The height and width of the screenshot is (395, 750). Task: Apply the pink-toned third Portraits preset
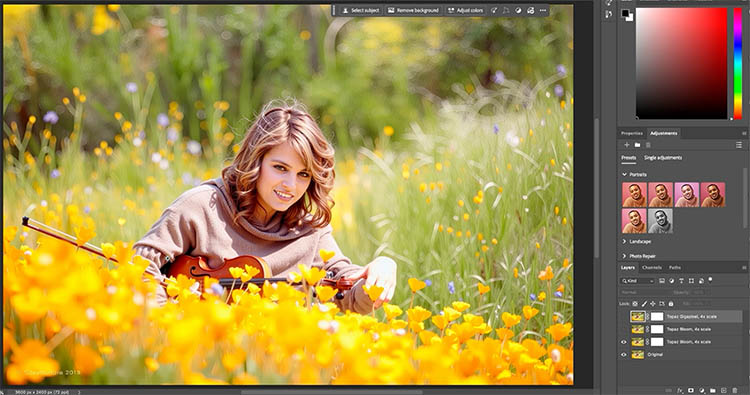click(687, 195)
